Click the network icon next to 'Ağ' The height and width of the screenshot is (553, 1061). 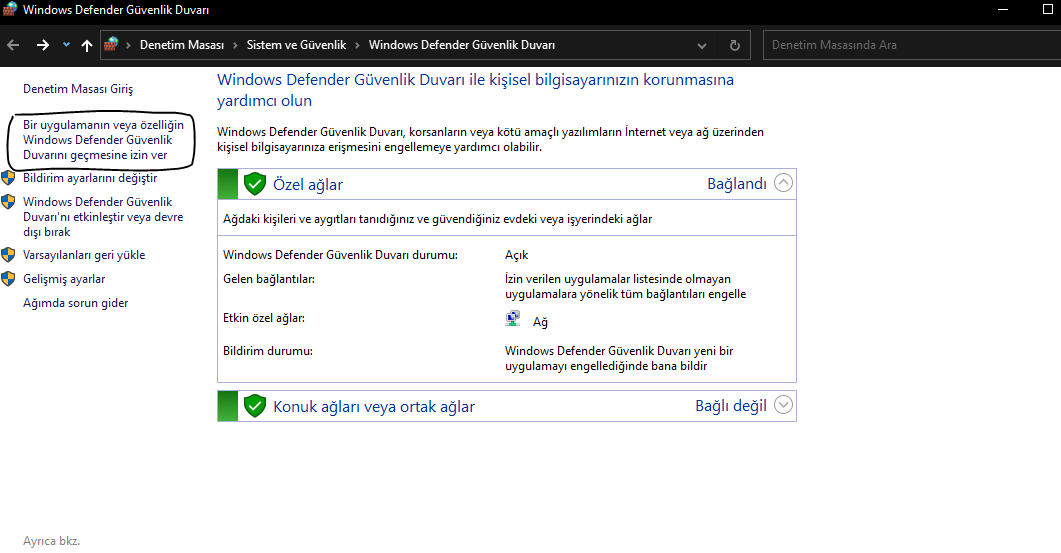(513, 319)
